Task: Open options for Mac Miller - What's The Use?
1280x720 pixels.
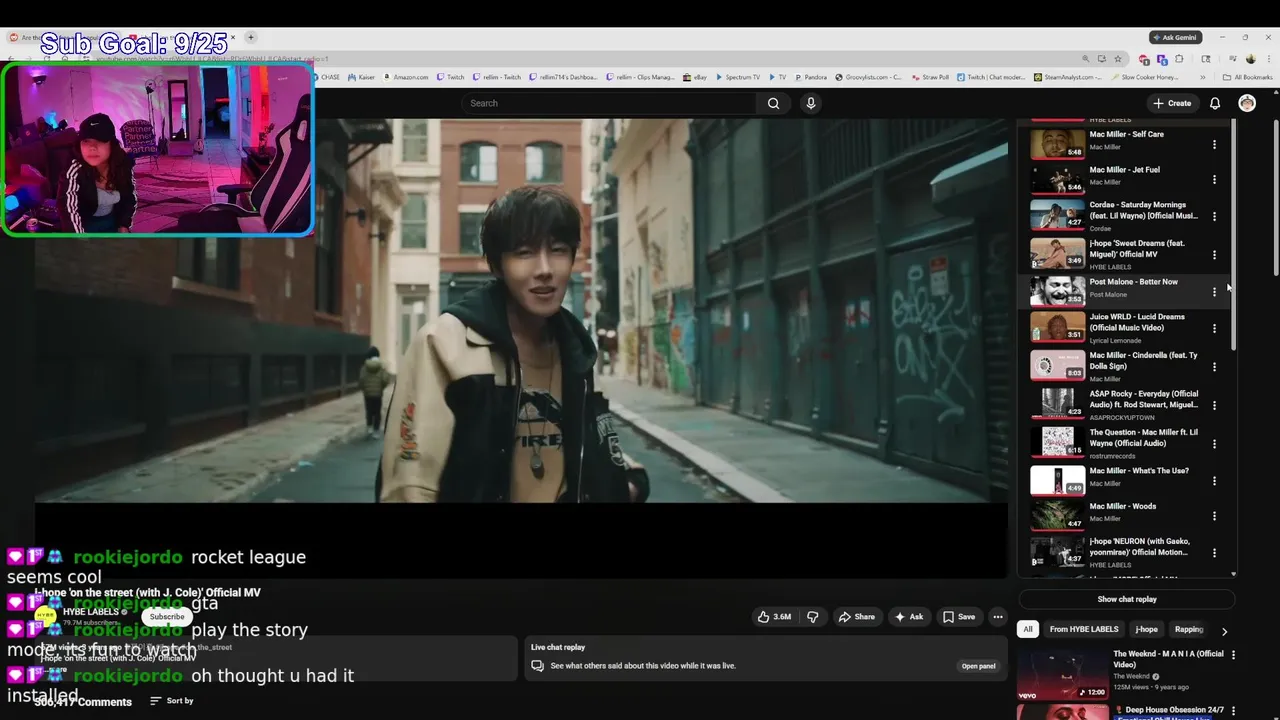Action: pyautogui.click(x=1214, y=481)
